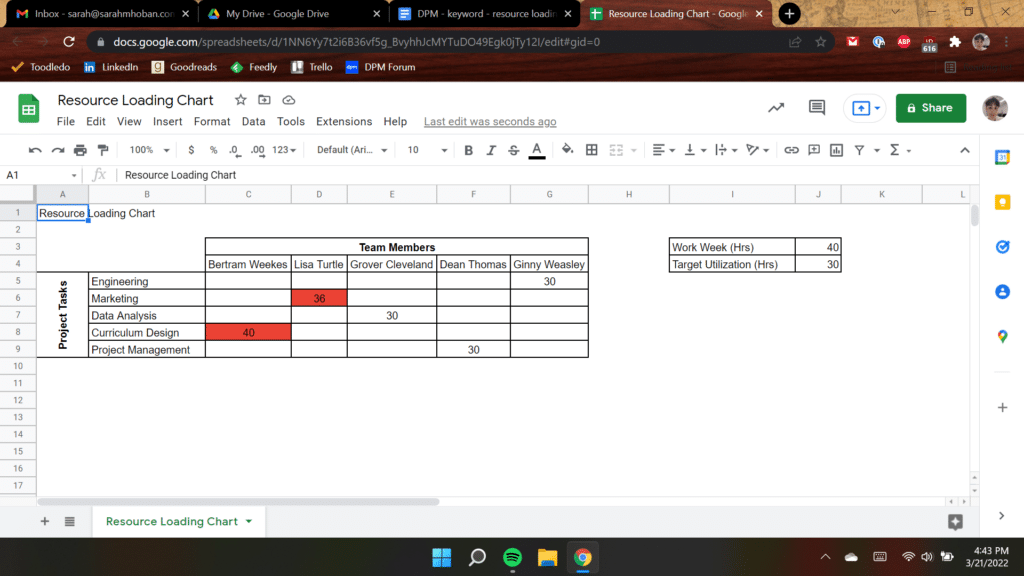
Task: Format selection as percent
Action: 213,150
